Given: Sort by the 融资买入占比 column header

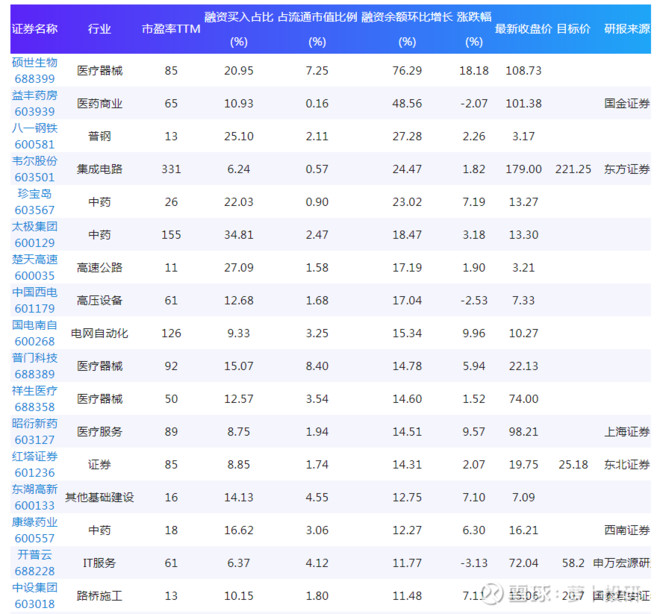Looking at the screenshot, I should [x=238, y=17].
